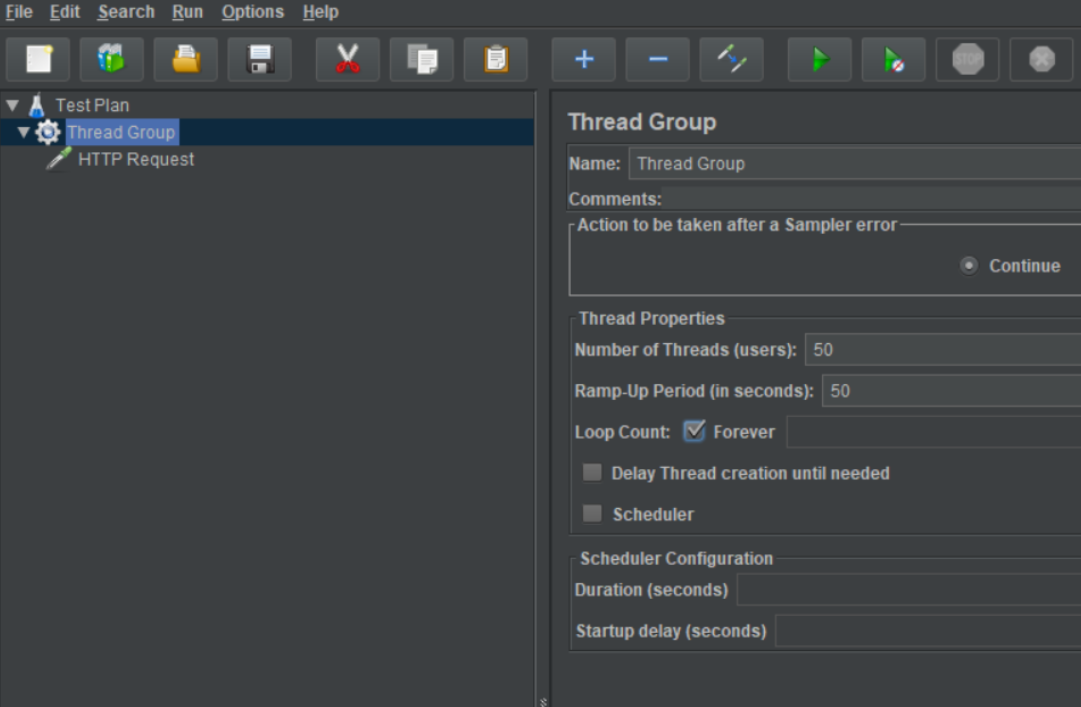This screenshot has width=1081, height=707.
Task: Collapse the Test Plan tree node
Action: click(x=12, y=105)
